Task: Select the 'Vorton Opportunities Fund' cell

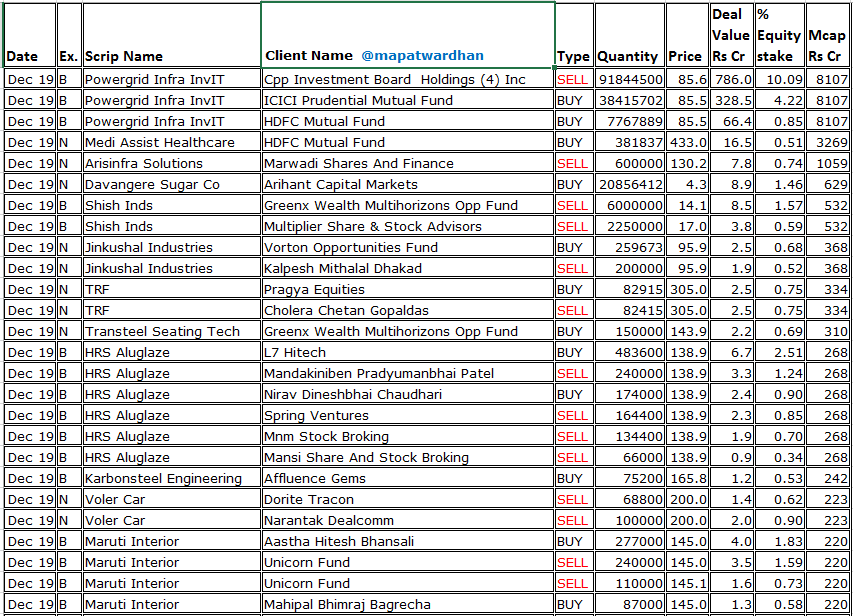Action: (407, 248)
